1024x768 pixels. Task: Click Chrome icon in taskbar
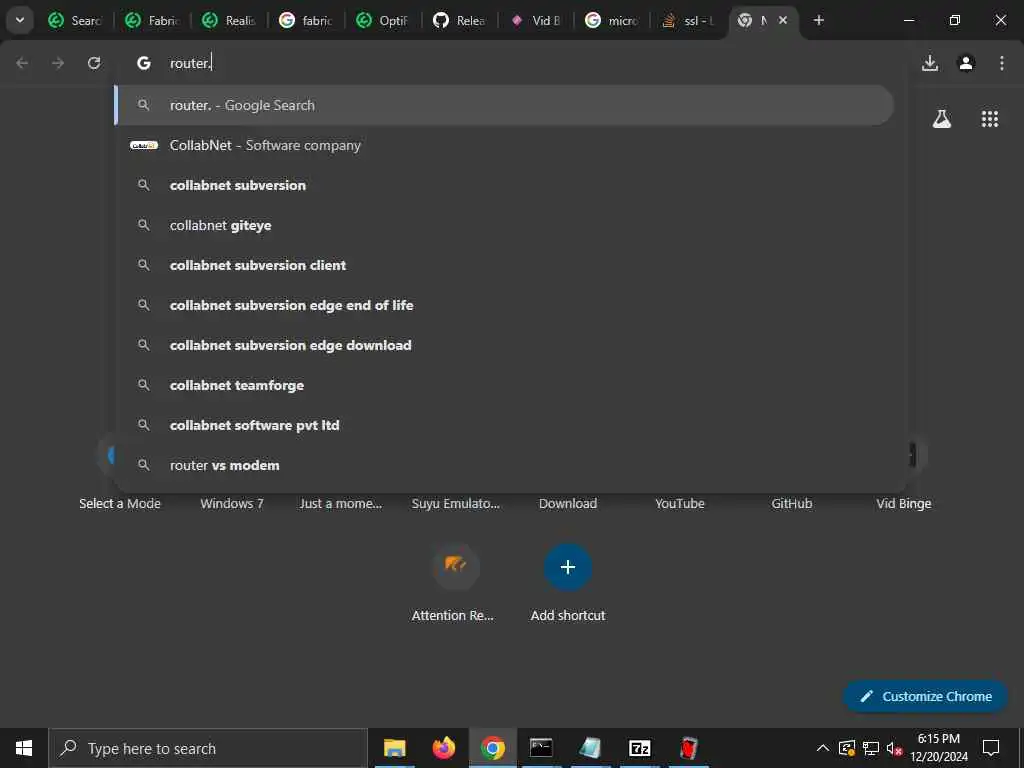(x=492, y=748)
